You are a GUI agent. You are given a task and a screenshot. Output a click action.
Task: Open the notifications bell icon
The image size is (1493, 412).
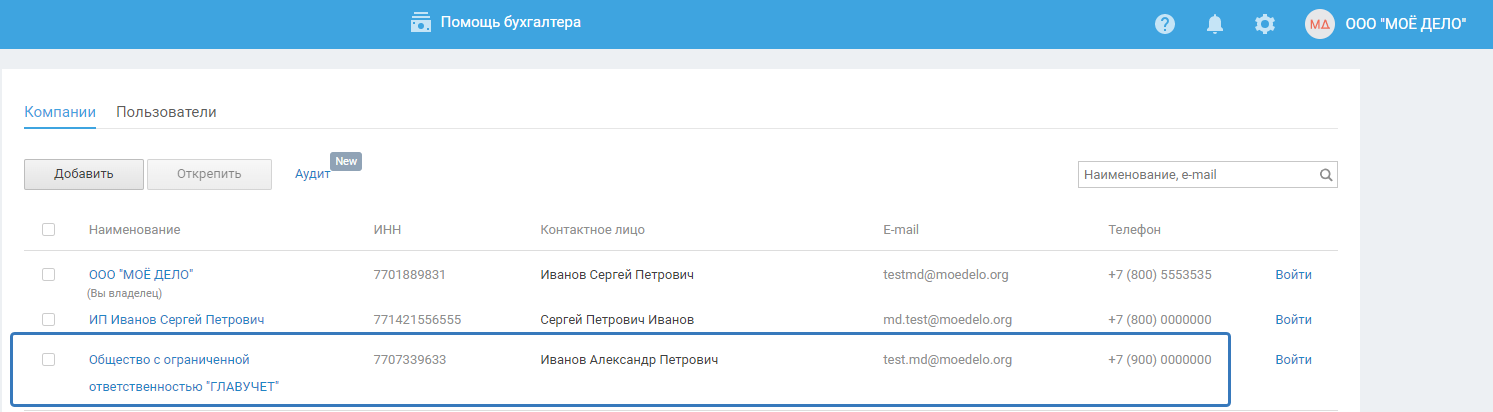1216,24
